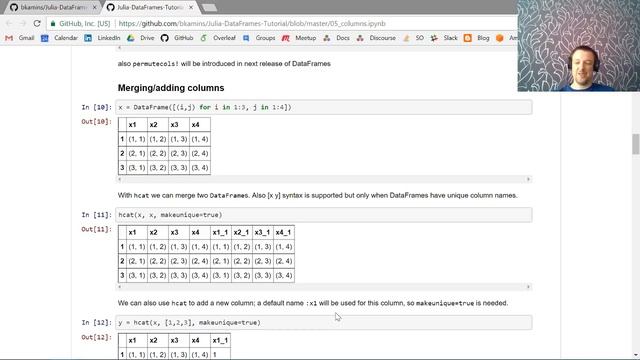Click the x1_1 header in Out[11] table
The image size is (640, 360).
[x=220, y=232]
